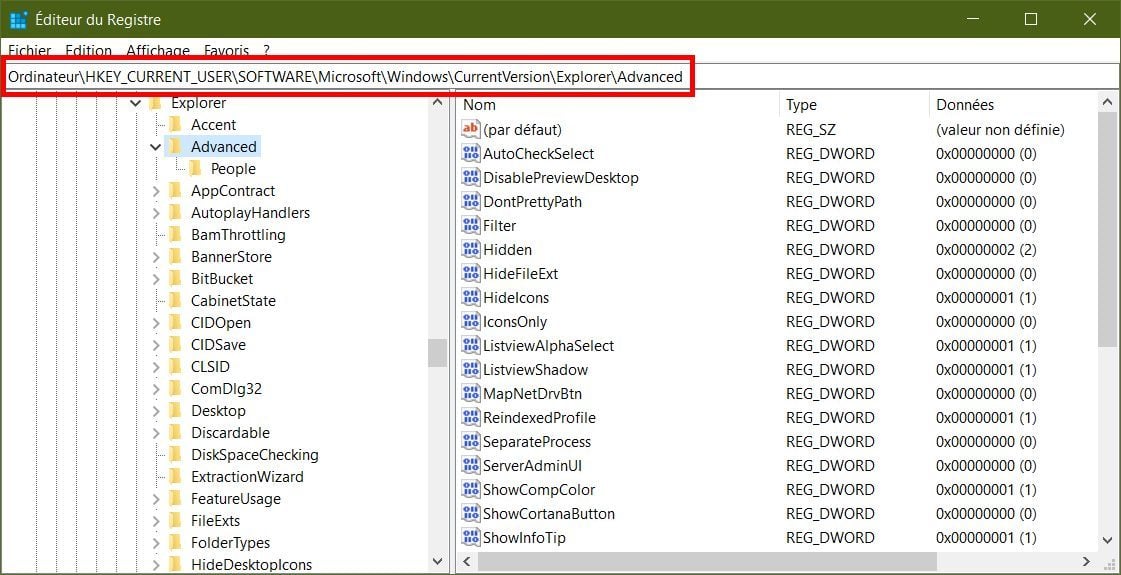Click the ListviewAlphaSelect DWORD icon
This screenshot has height=575, width=1121.
click(x=471, y=345)
